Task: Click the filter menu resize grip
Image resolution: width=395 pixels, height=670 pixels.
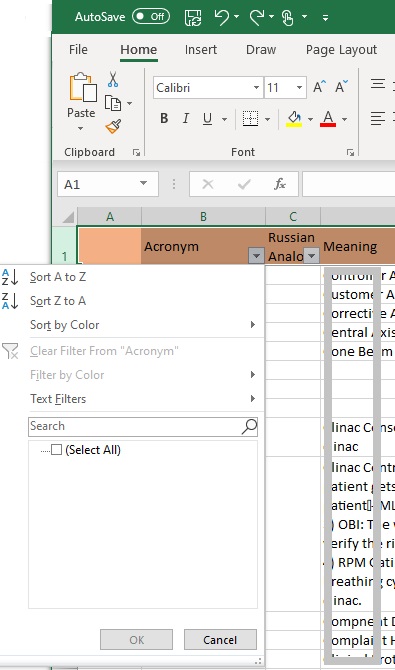Action: pos(259,661)
